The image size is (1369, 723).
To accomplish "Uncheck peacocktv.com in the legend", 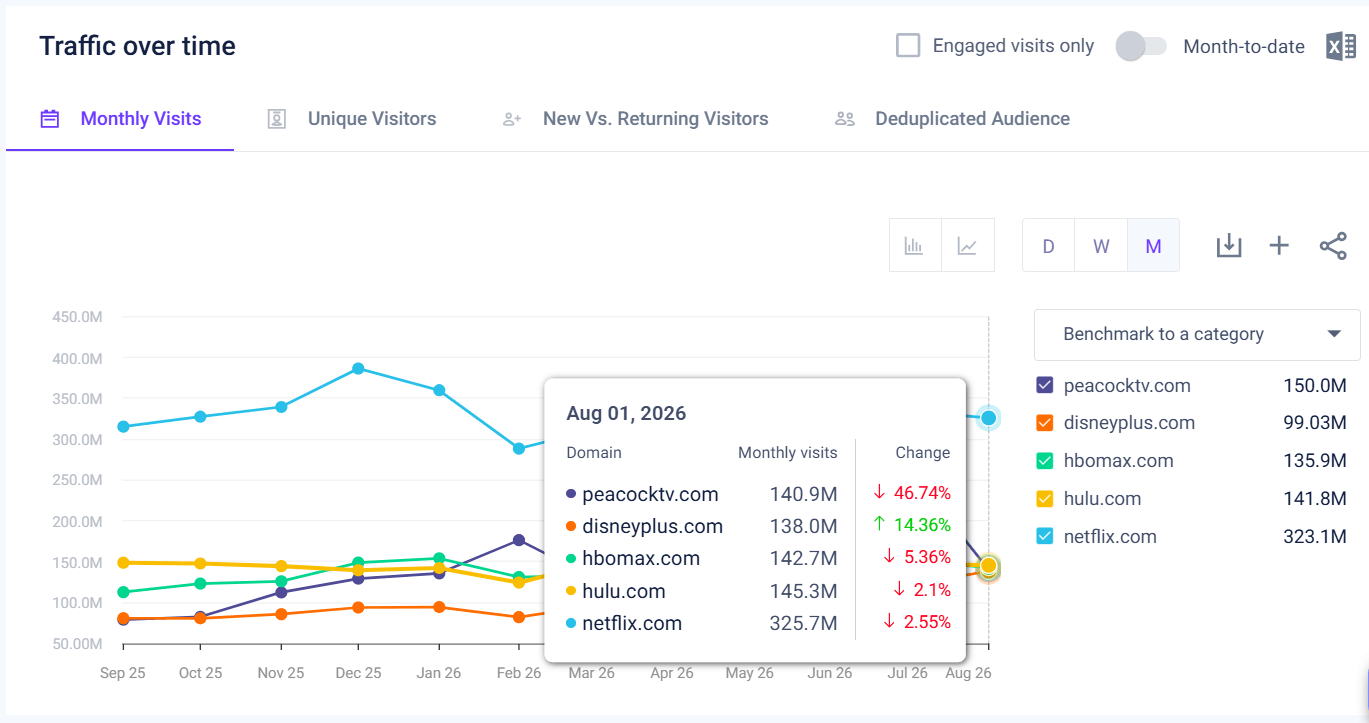I will pyautogui.click(x=1045, y=385).
